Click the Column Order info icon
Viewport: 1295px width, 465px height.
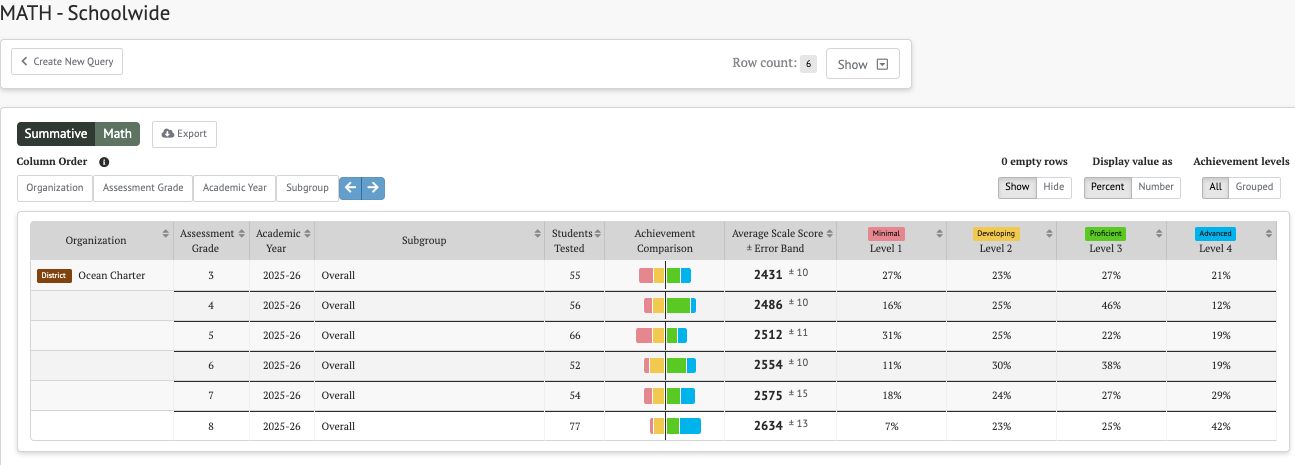click(104, 162)
